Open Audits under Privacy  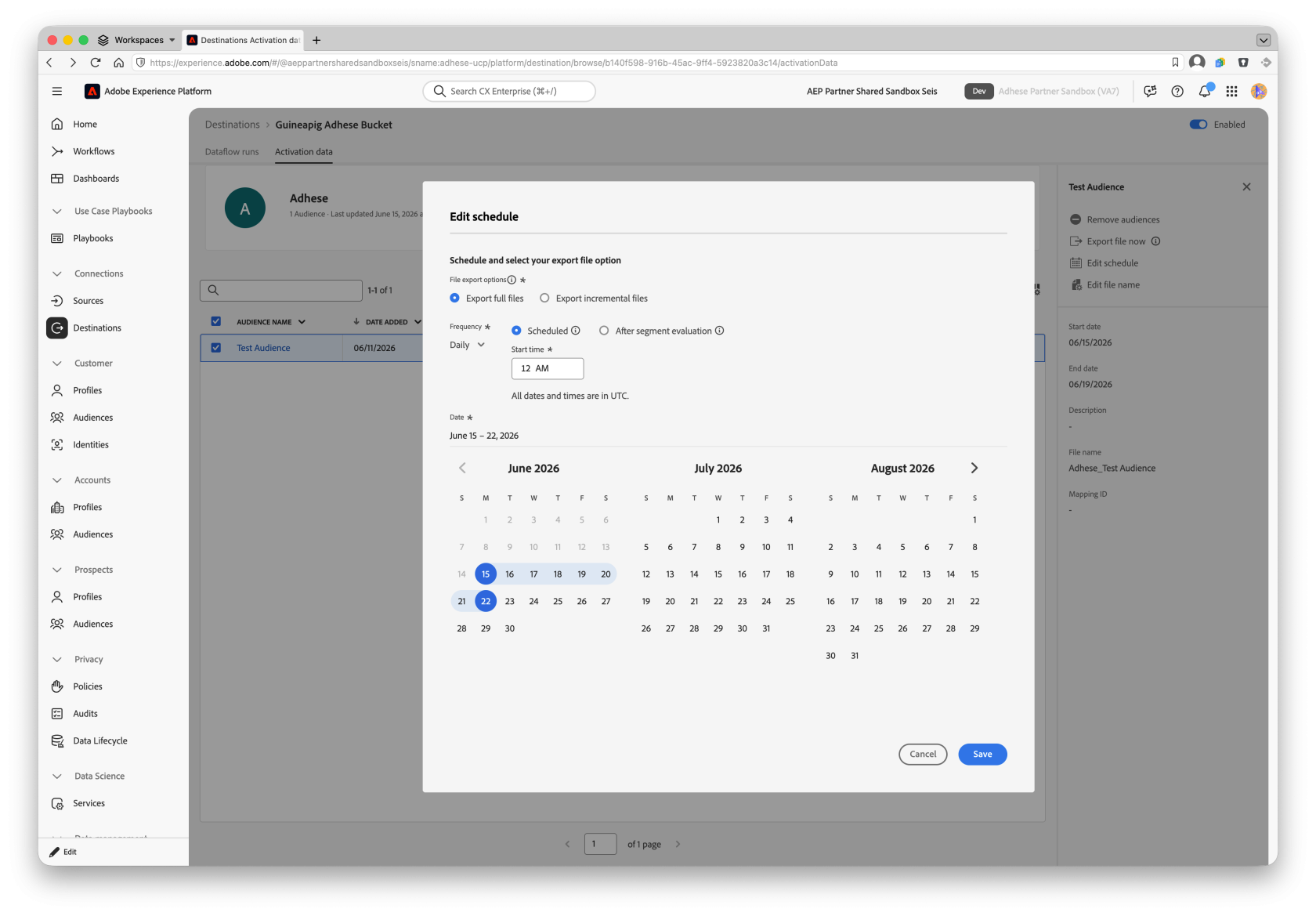(85, 713)
